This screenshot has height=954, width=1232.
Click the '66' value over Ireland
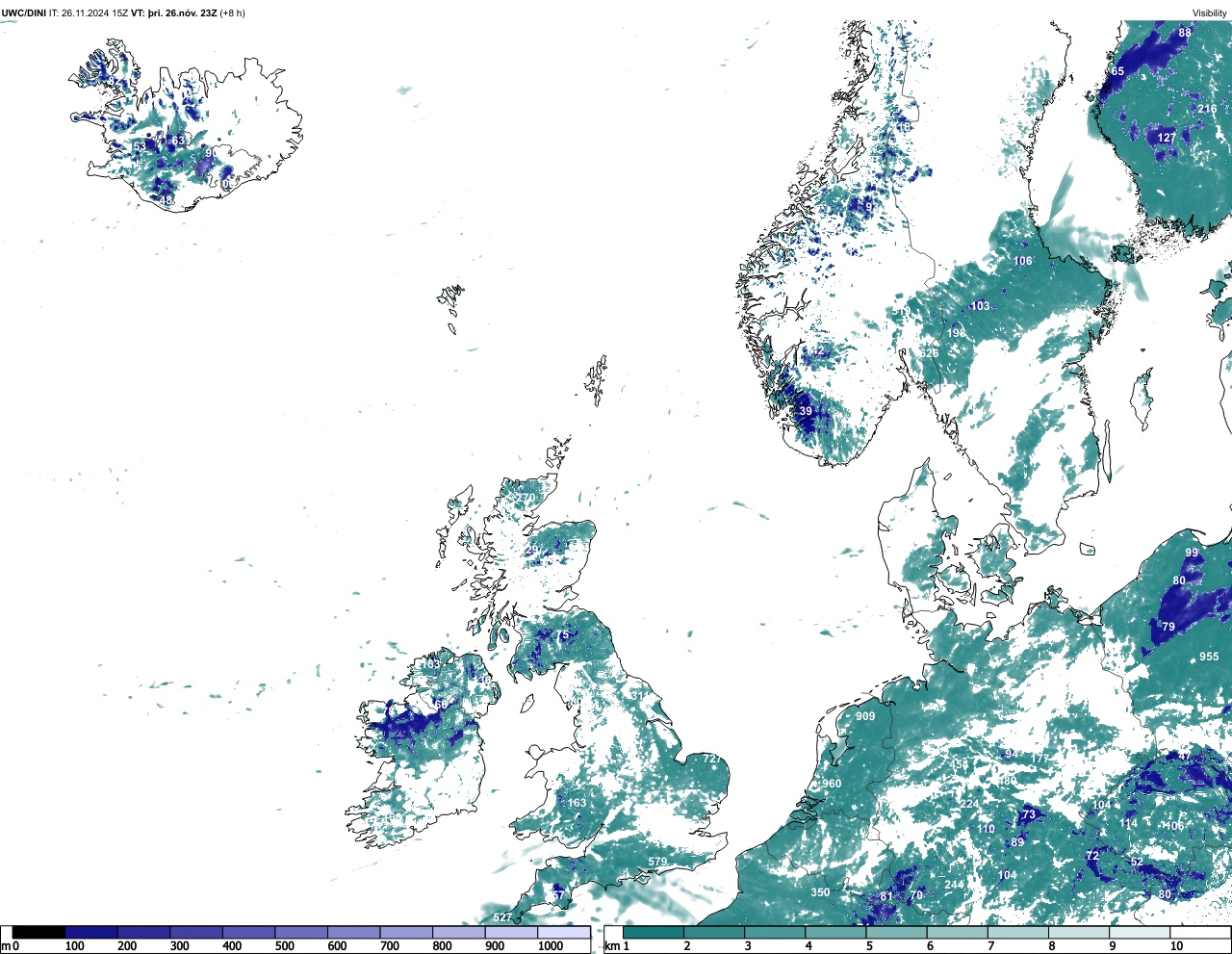[441, 705]
